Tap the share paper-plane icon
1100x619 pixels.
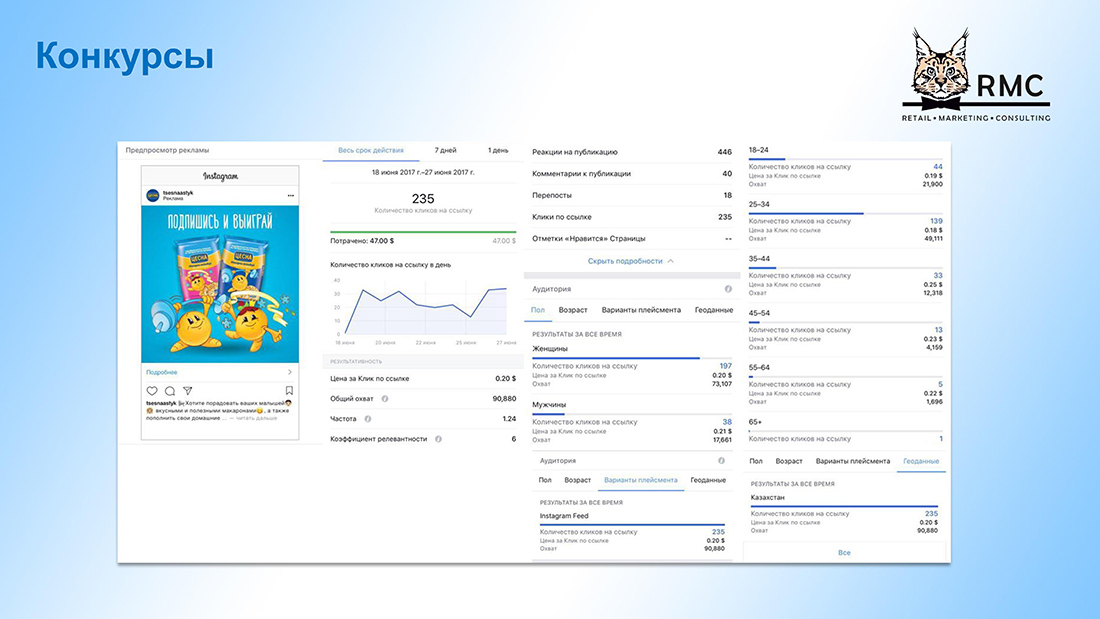(187, 391)
